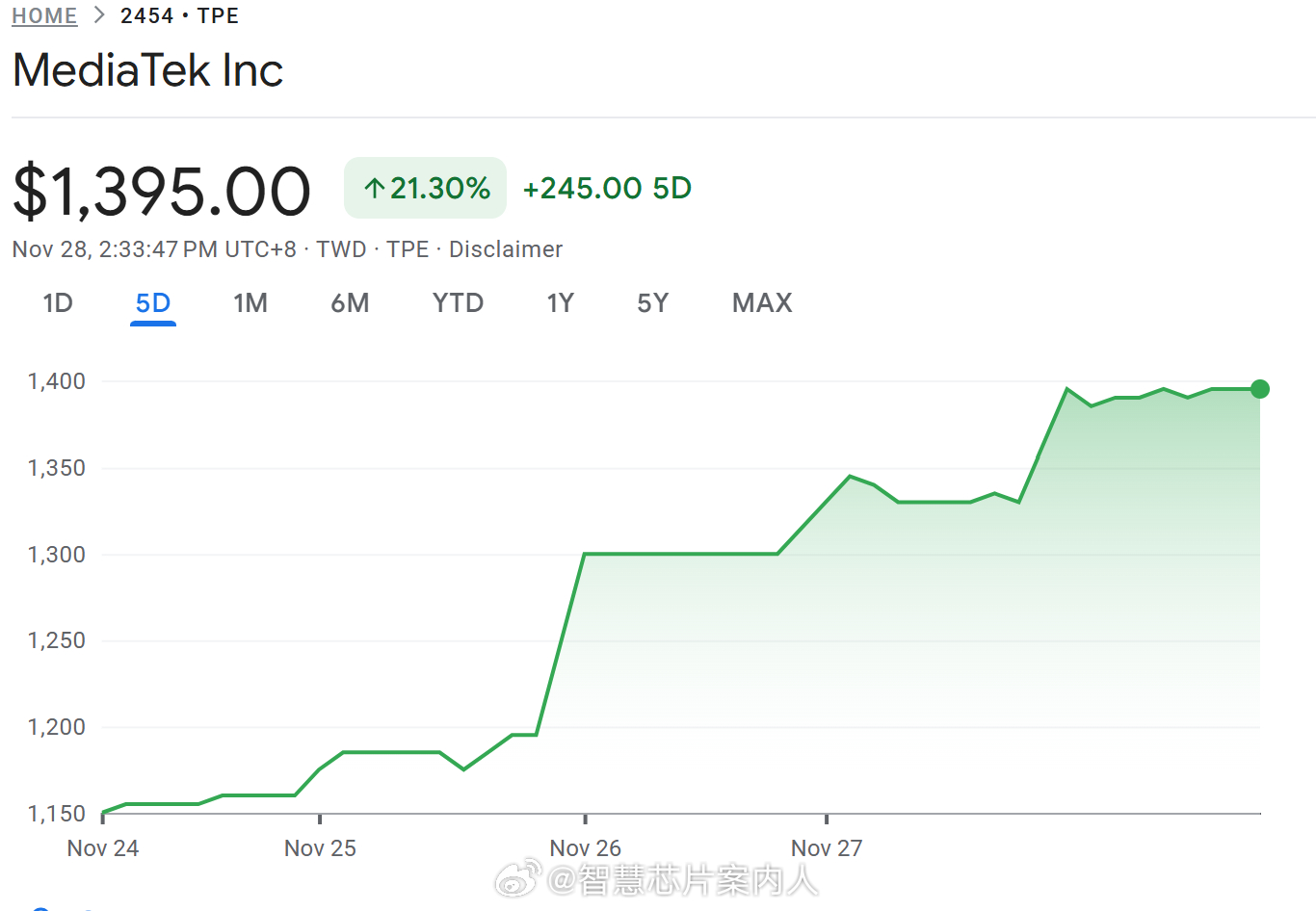Switch chart to 1M range
The height and width of the screenshot is (911, 1316).
[x=250, y=303]
